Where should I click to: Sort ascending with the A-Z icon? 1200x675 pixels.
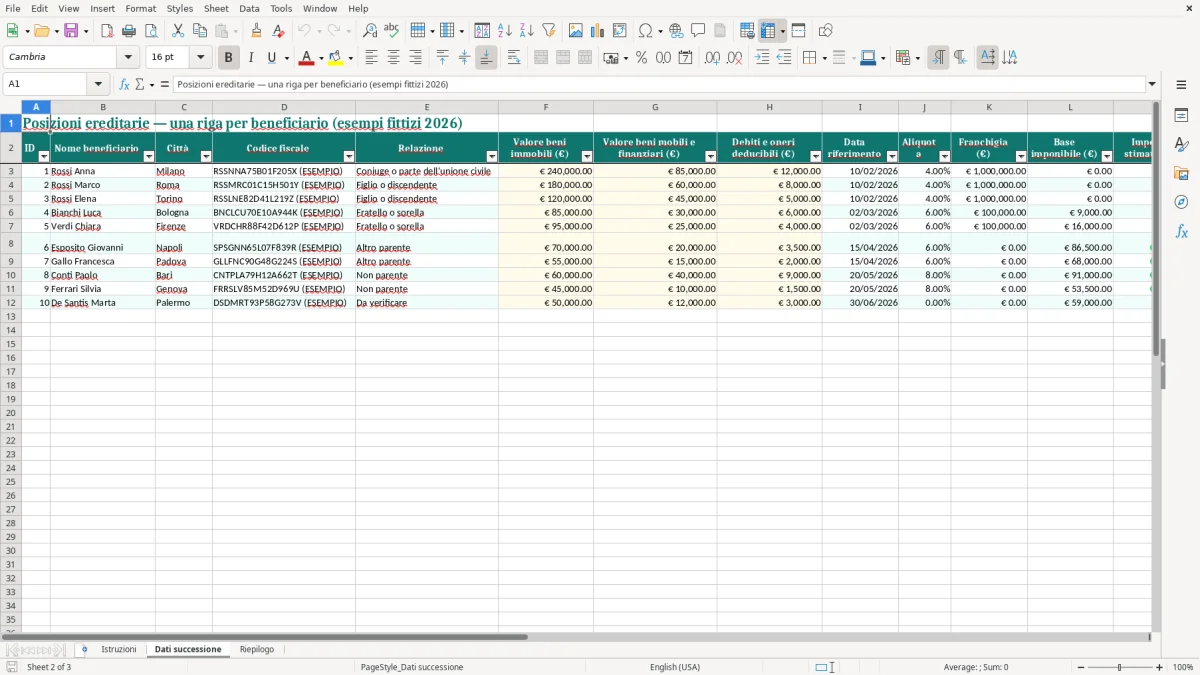tap(505, 31)
